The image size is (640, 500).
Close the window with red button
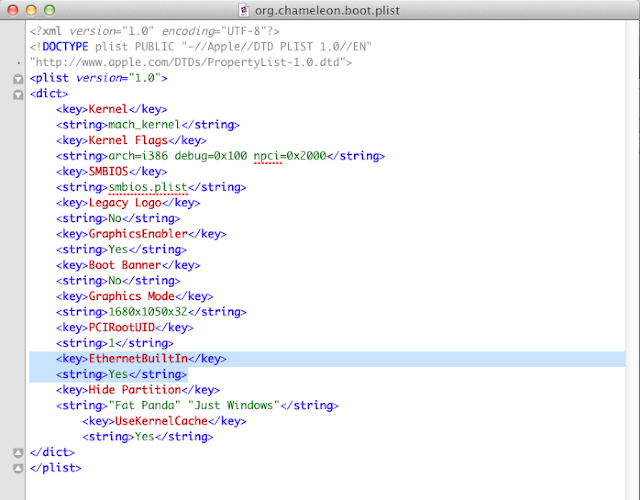[13, 10]
